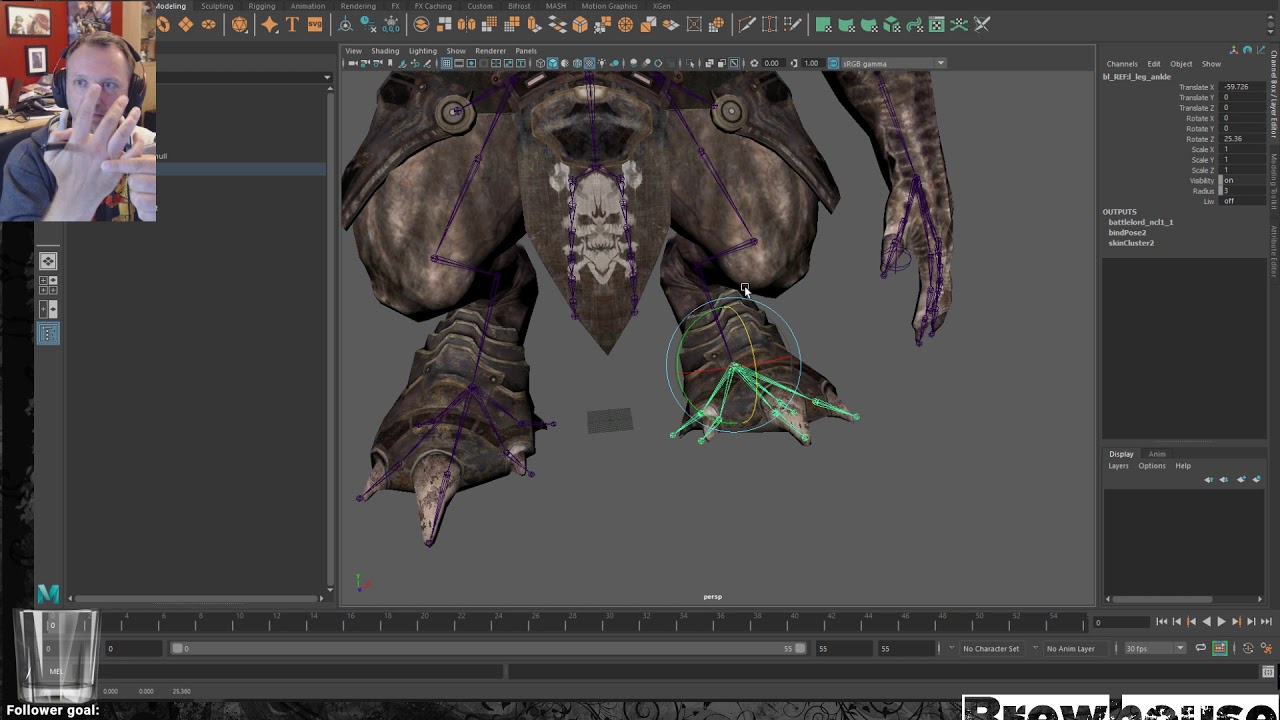Toggle the auto keyframe icon
Viewport: 1280px width, 720px height.
[1220, 648]
